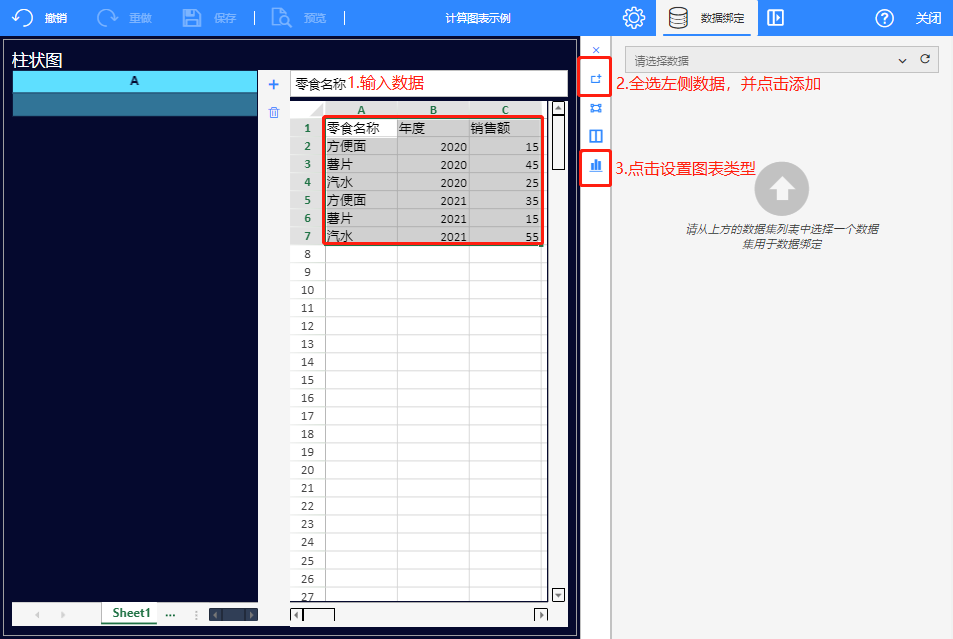Open settings via the gear icon
Screen dimensions: 953x639
click(633, 18)
